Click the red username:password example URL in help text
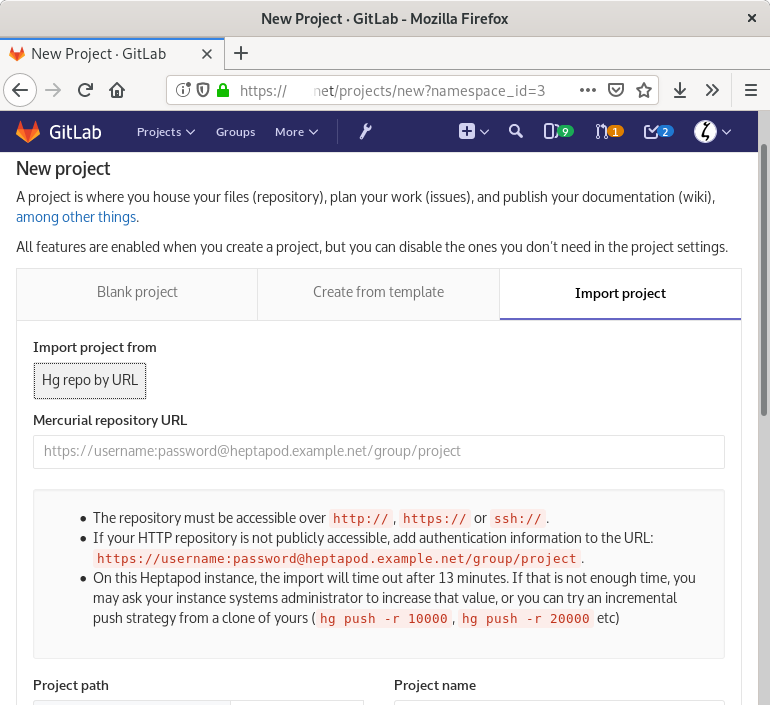770x705 pixels. [x=336, y=559]
